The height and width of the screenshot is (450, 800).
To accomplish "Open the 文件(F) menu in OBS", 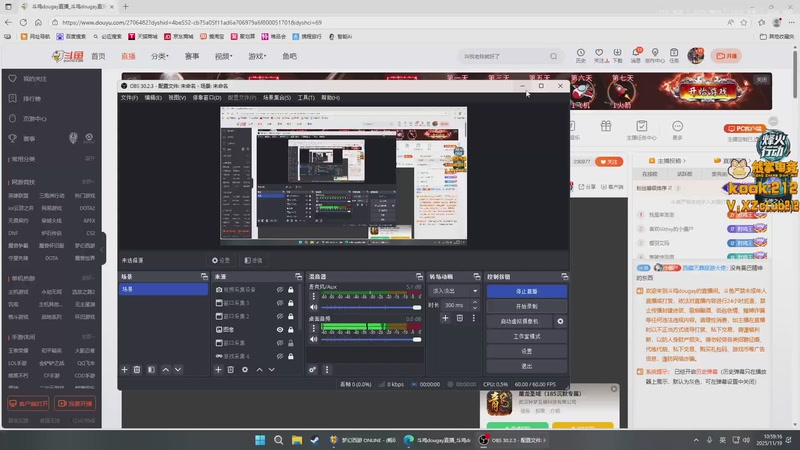I will click(129, 97).
